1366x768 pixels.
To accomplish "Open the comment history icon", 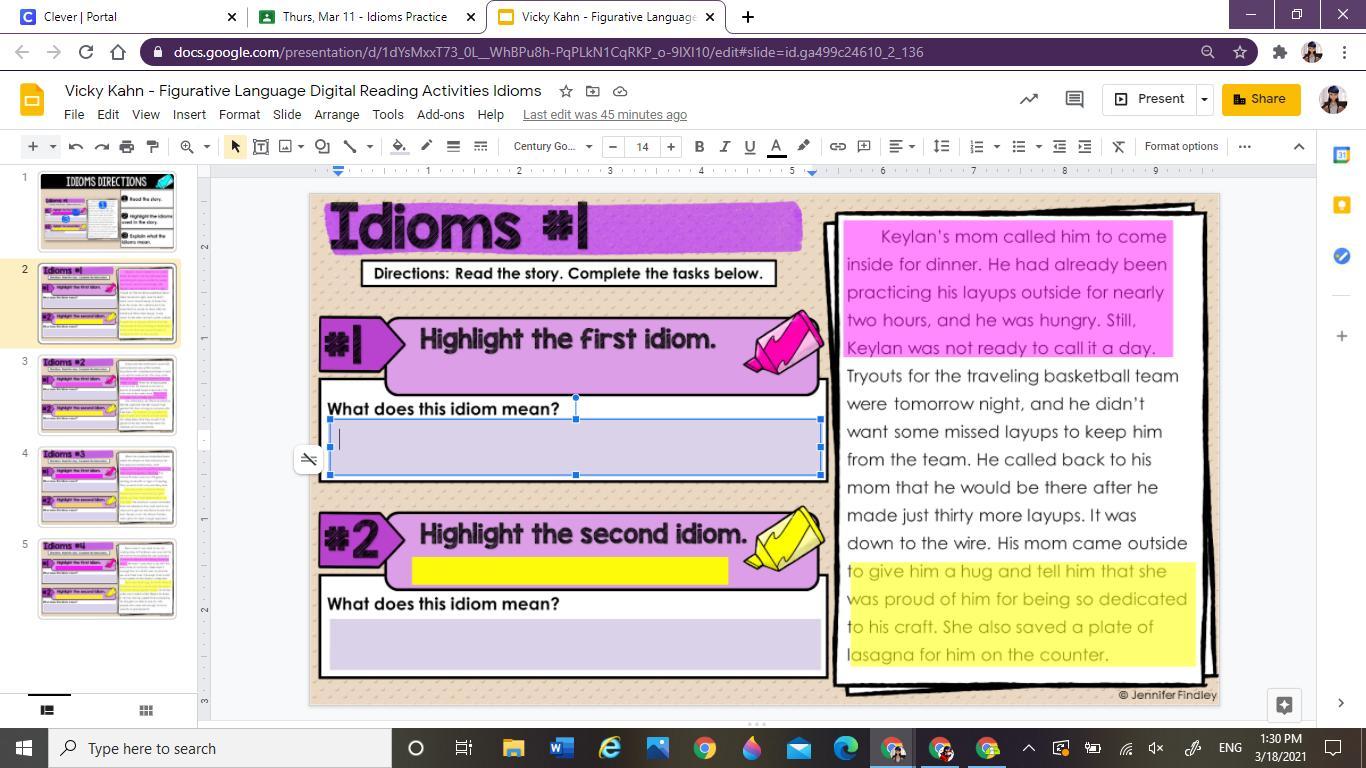I will 1074,99.
